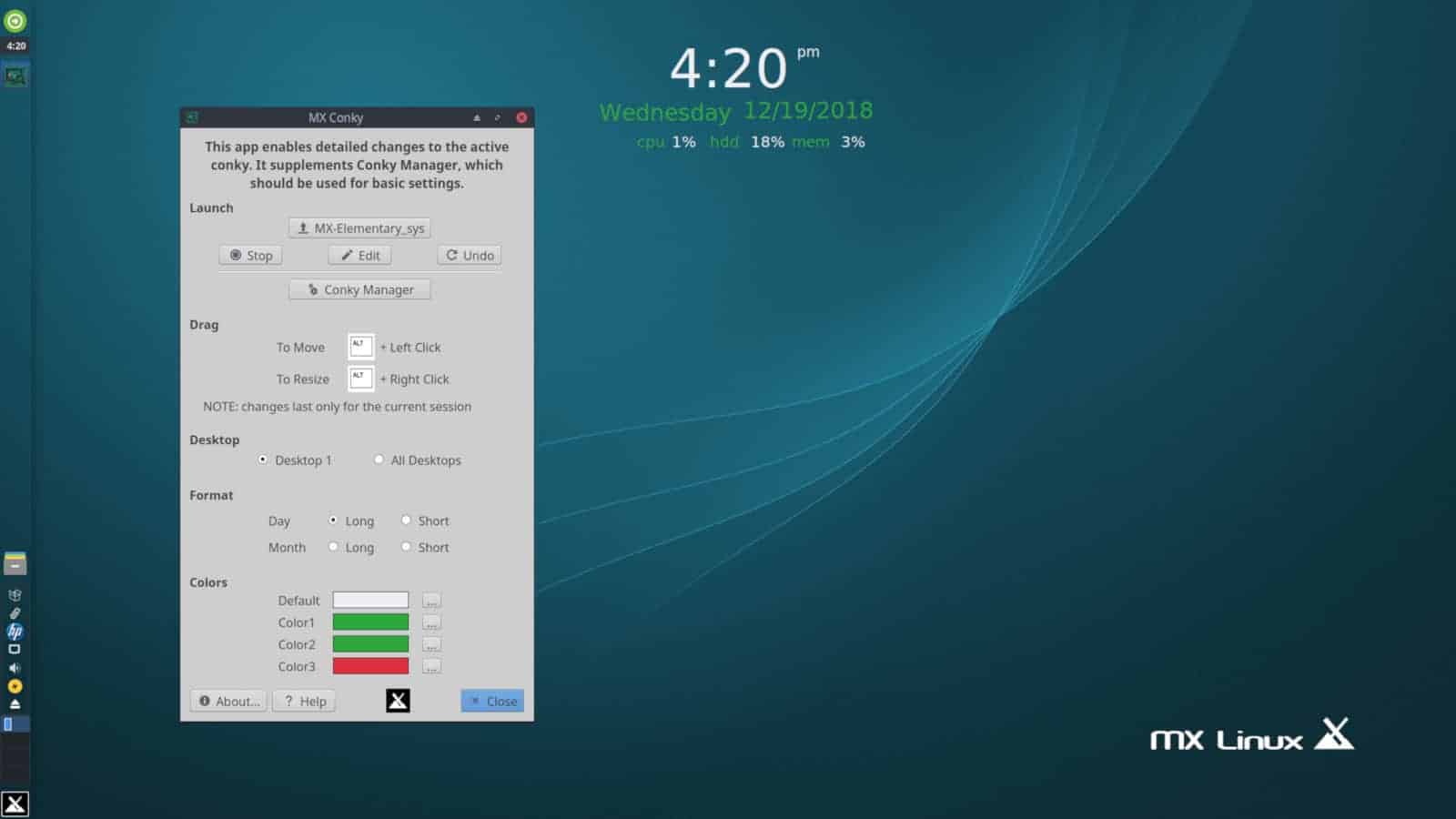
Task: Open the conky Edit function
Action: tap(359, 255)
